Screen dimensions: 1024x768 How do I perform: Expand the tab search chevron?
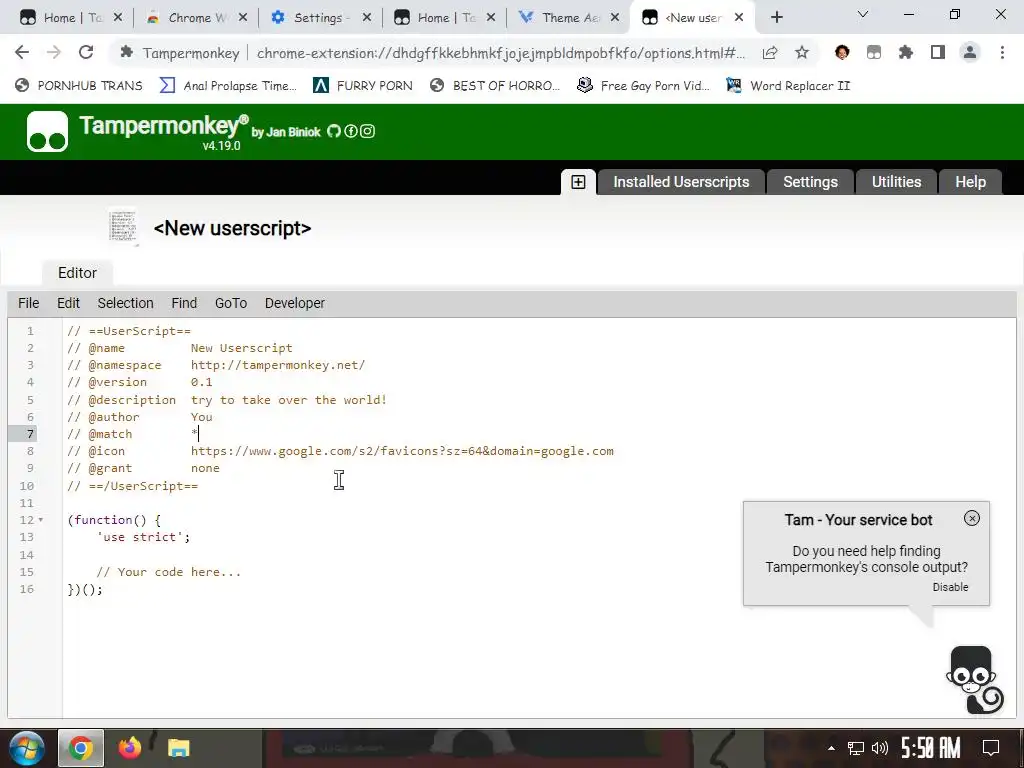863,14
